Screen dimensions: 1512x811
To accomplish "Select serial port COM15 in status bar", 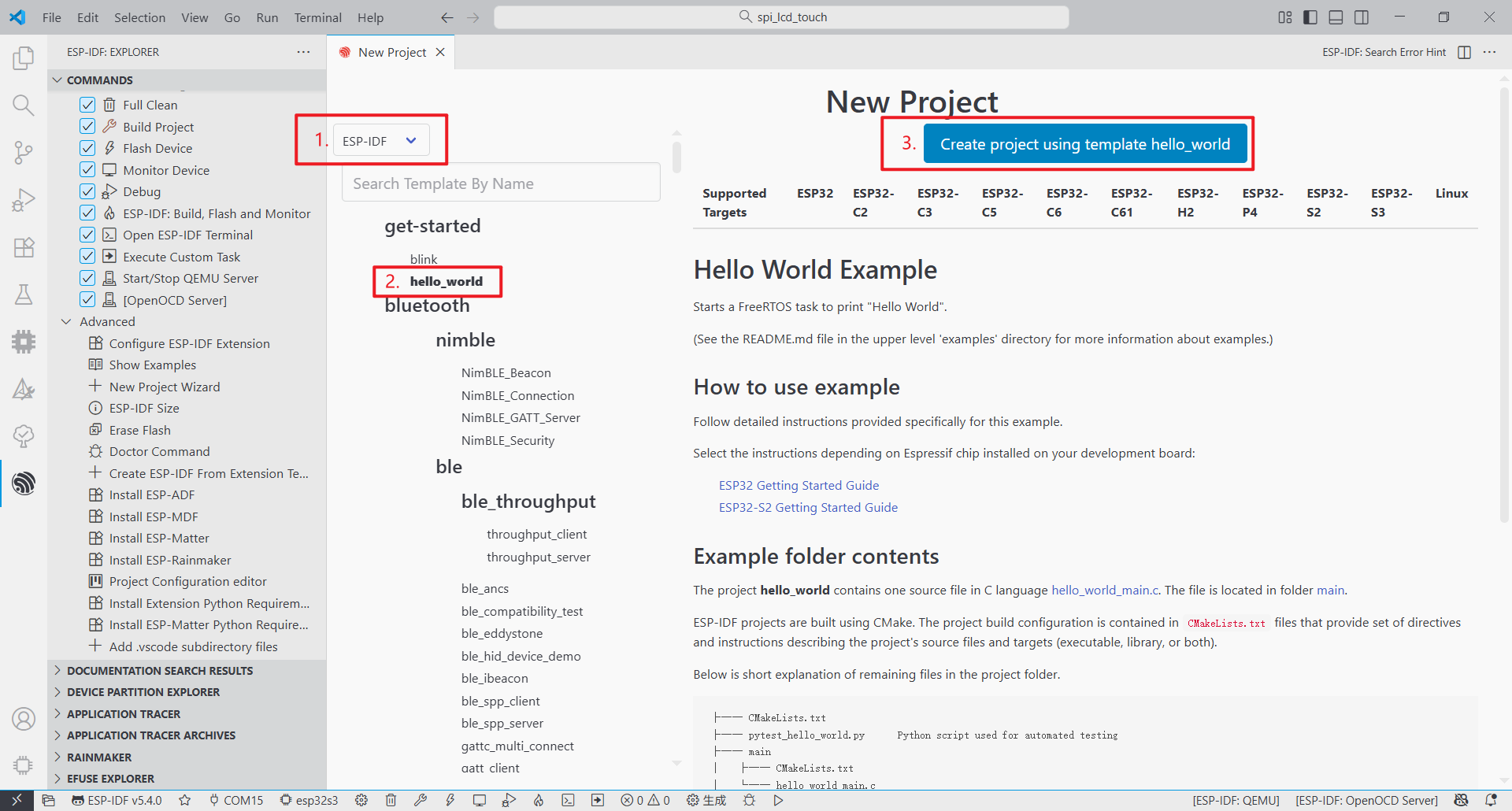I will click(236, 800).
